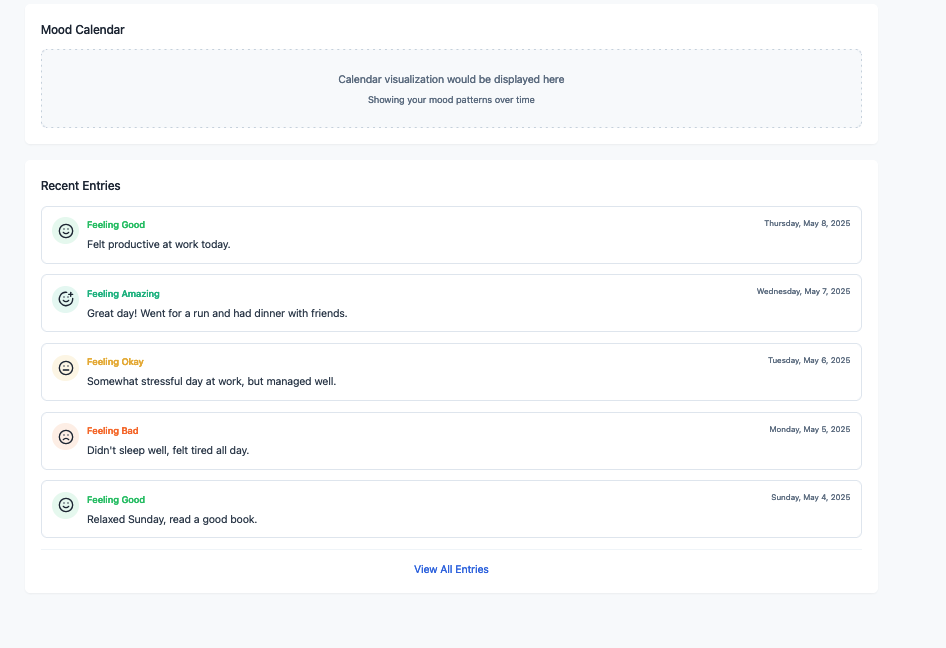Open the 'Didn't sleep well' entry

click(168, 450)
